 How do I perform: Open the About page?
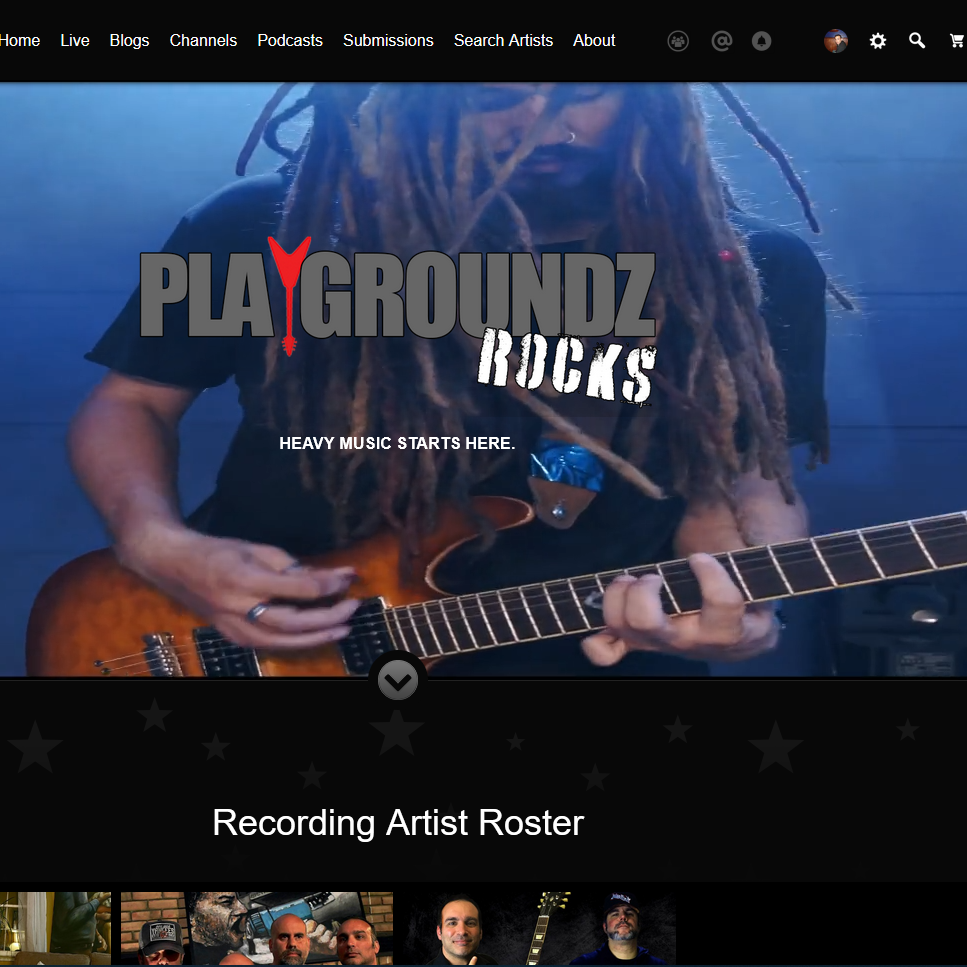[x=594, y=41]
